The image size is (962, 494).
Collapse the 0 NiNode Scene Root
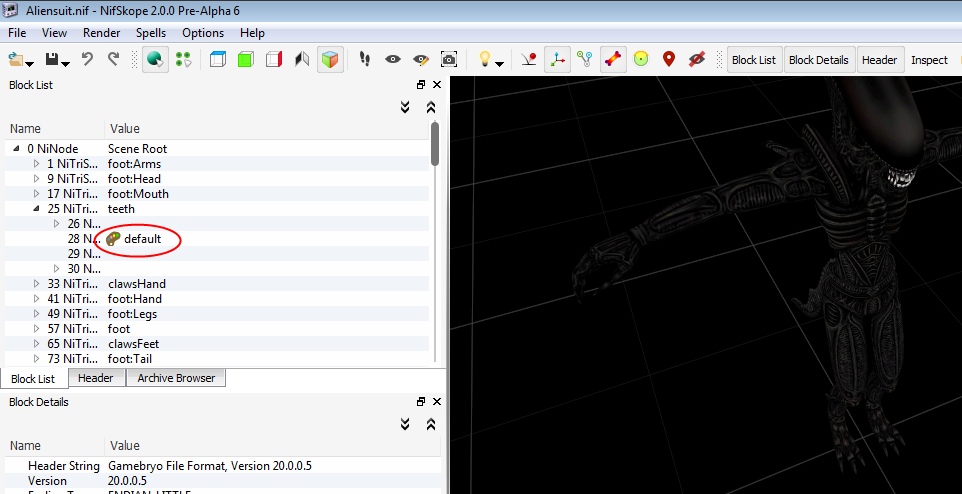pos(17,149)
